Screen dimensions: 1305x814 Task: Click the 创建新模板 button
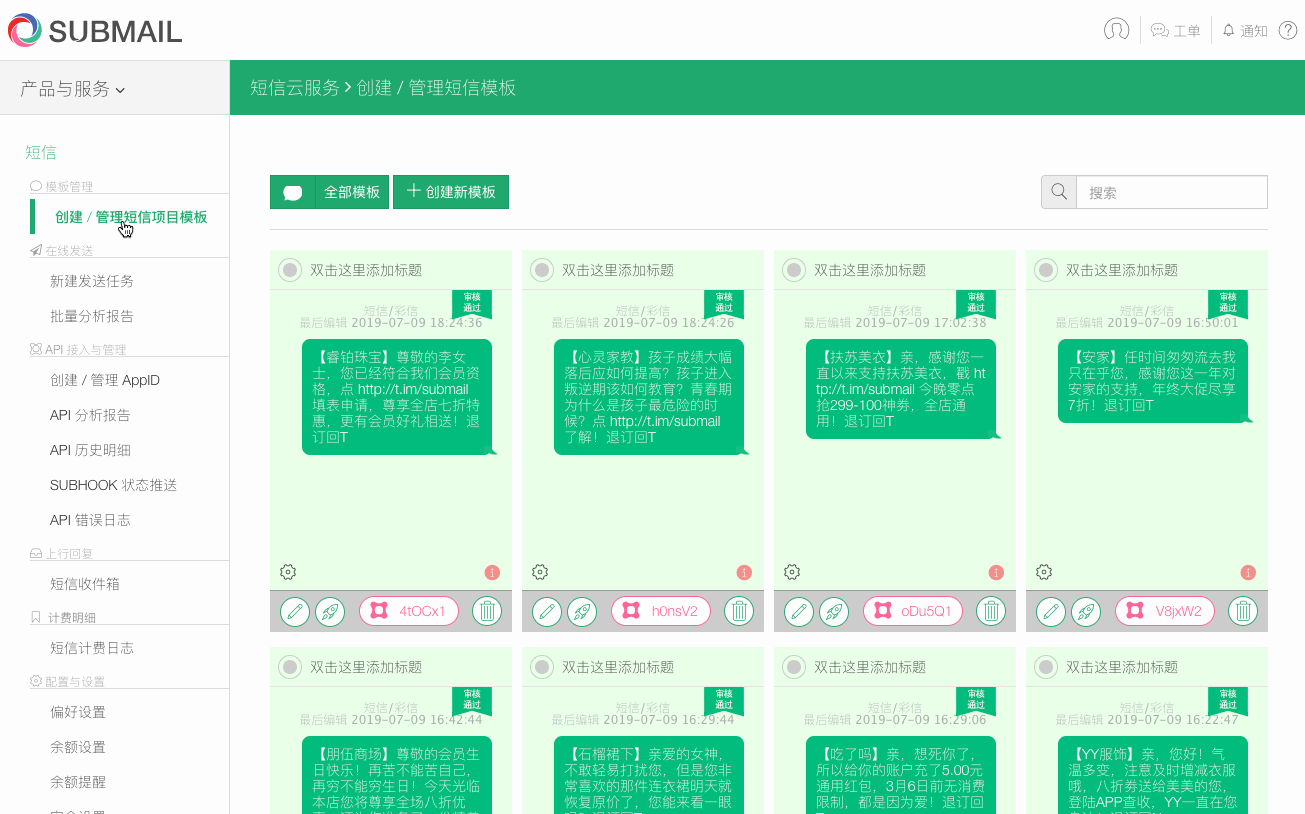pyautogui.click(x=450, y=191)
